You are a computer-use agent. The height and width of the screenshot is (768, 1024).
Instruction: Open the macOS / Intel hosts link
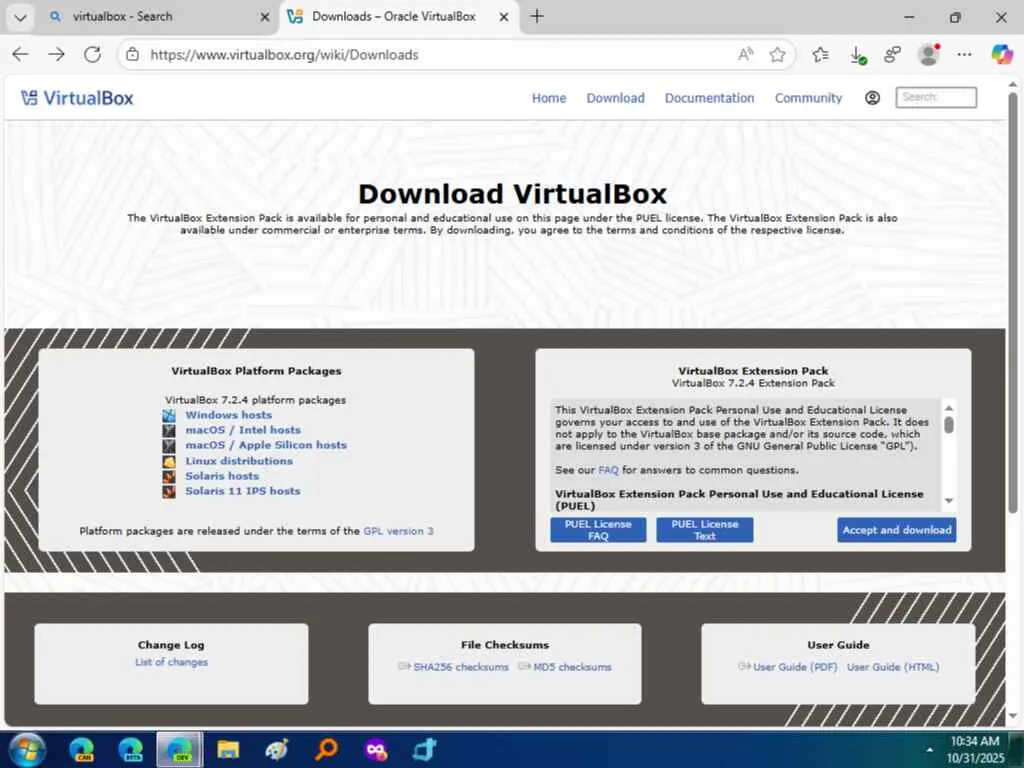pyautogui.click(x=243, y=430)
